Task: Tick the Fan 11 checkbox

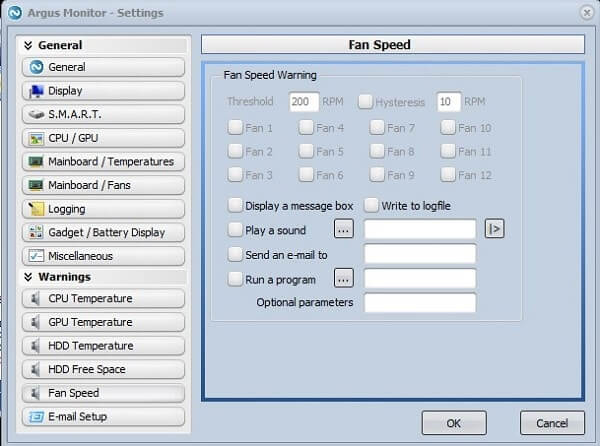Action: coord(448,151)
